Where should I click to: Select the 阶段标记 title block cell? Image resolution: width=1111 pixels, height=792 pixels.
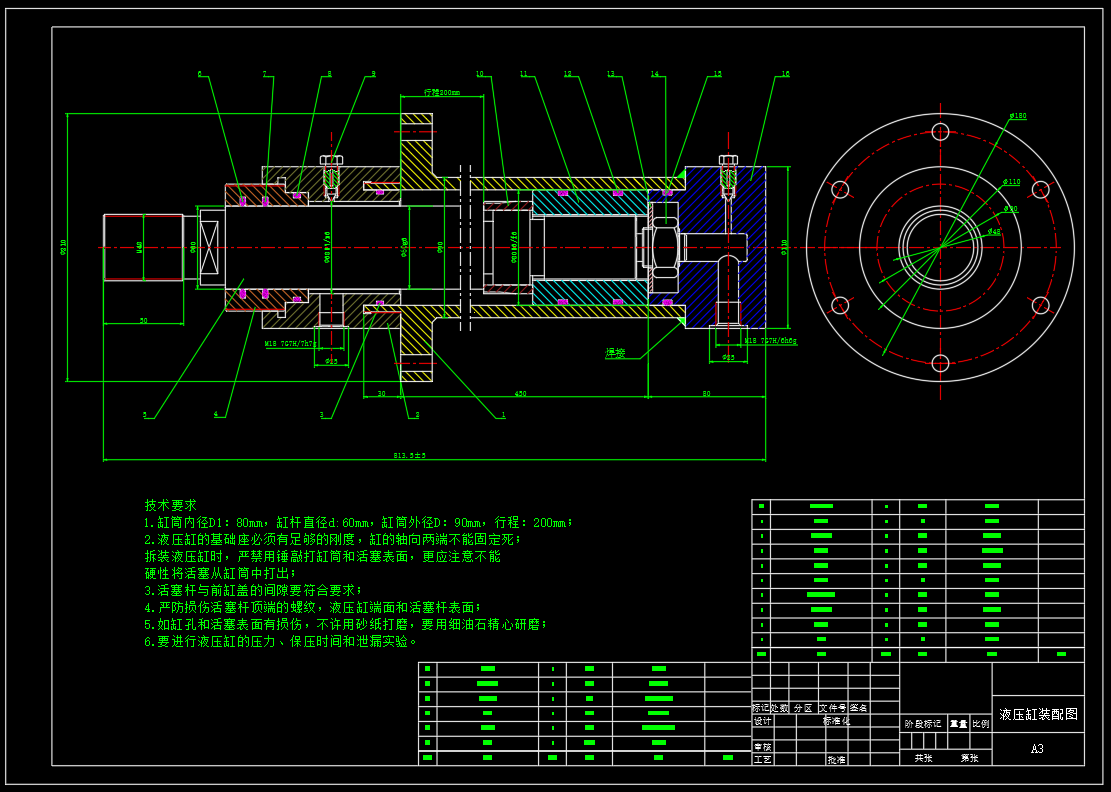click(x=923, y=723)
